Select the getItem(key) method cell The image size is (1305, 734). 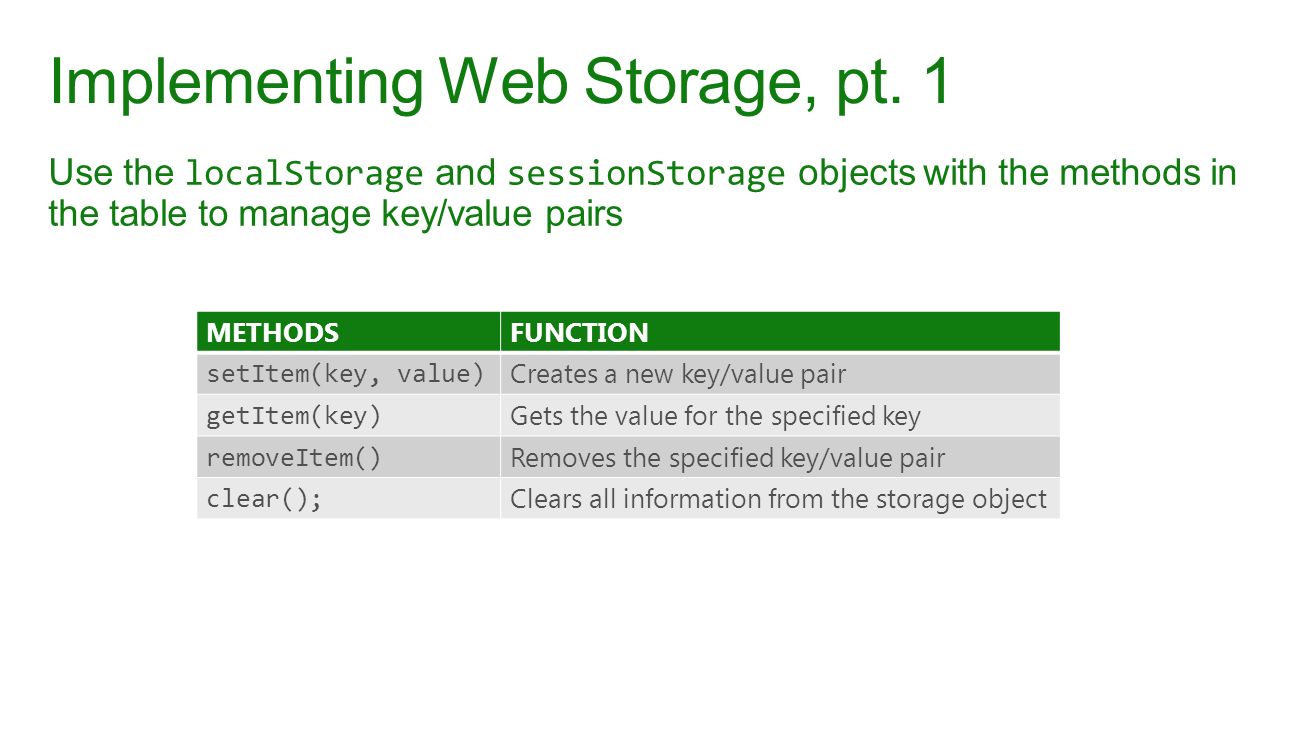pyautogui.click(x=348, y=415)
